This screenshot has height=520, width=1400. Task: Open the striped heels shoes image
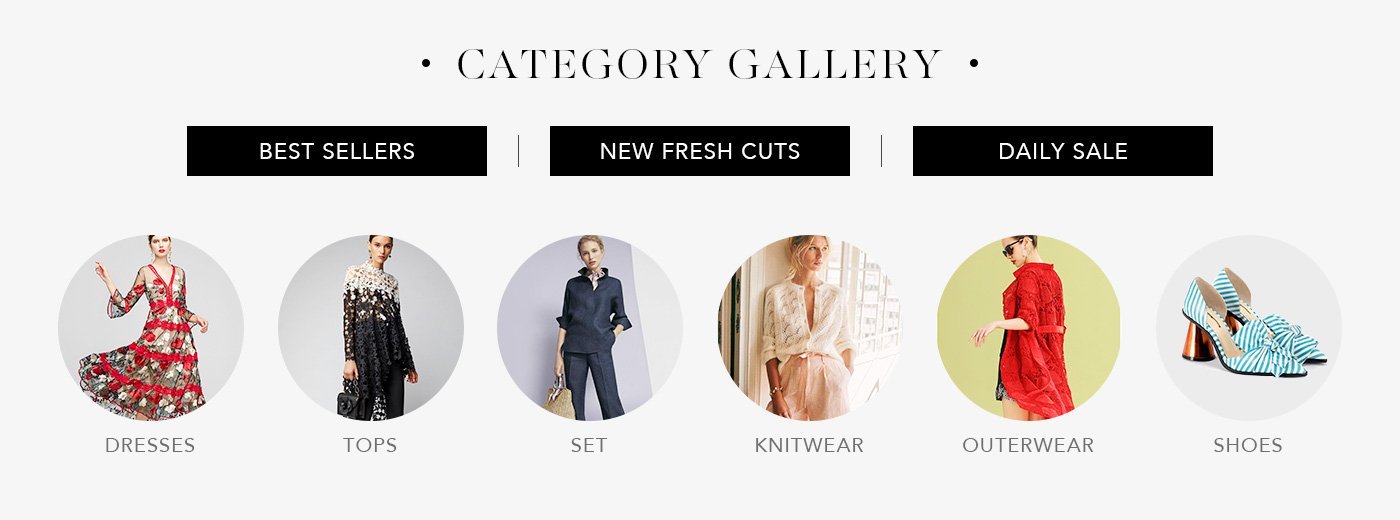[x=1249, y=328]
